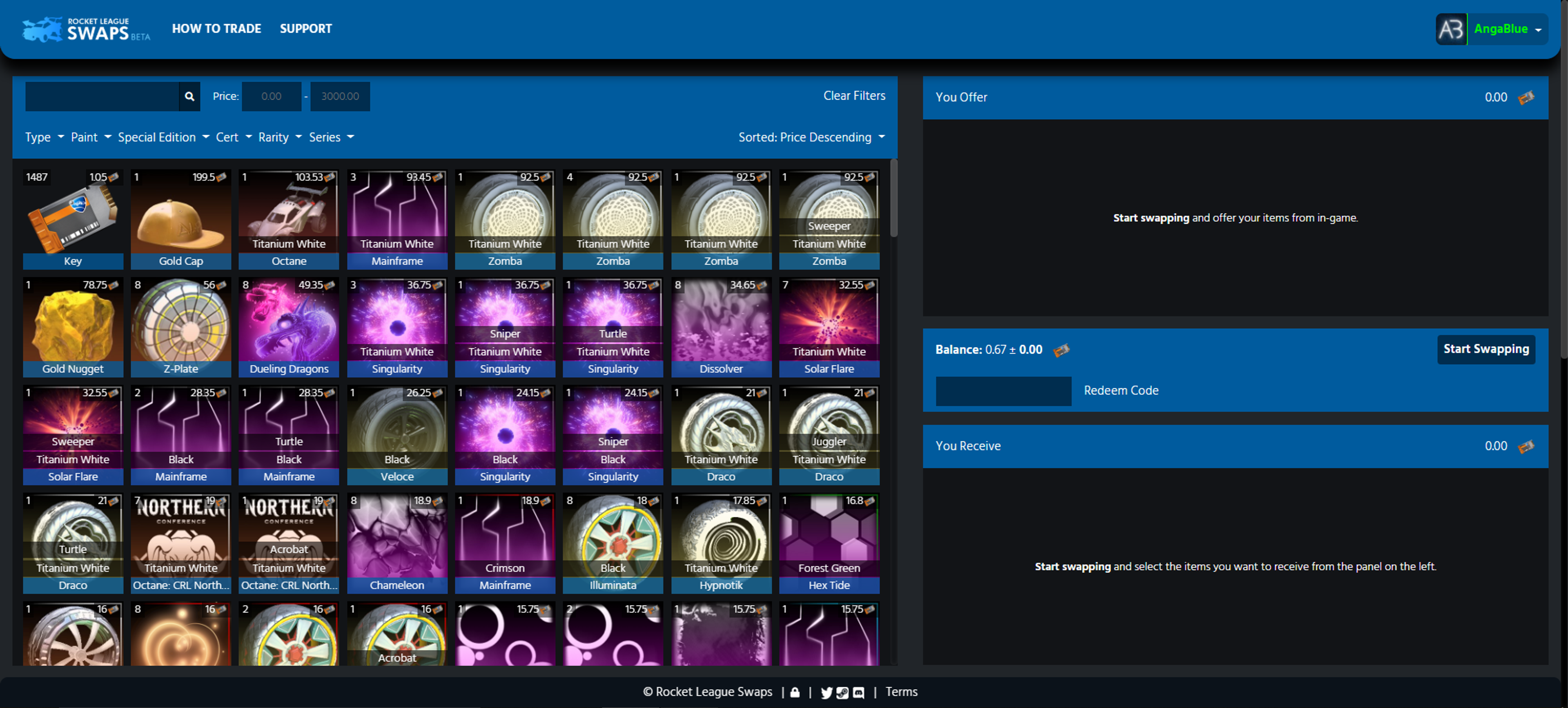This screenshot has height=708, width=1568.
Task: Open the SUPPORT menu item
Action: click(x=305, y=29)
